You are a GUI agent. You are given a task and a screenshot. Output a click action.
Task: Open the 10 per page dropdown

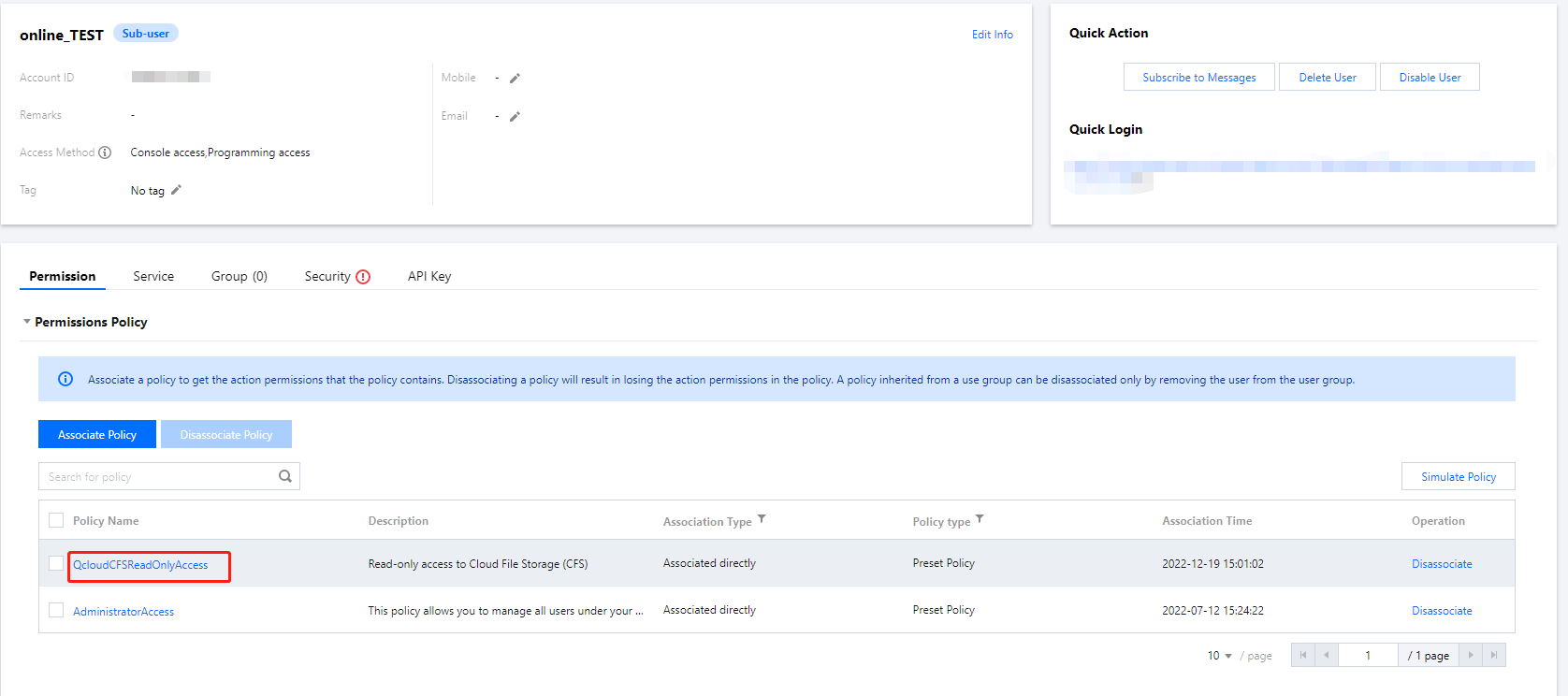pos(1219,656)
